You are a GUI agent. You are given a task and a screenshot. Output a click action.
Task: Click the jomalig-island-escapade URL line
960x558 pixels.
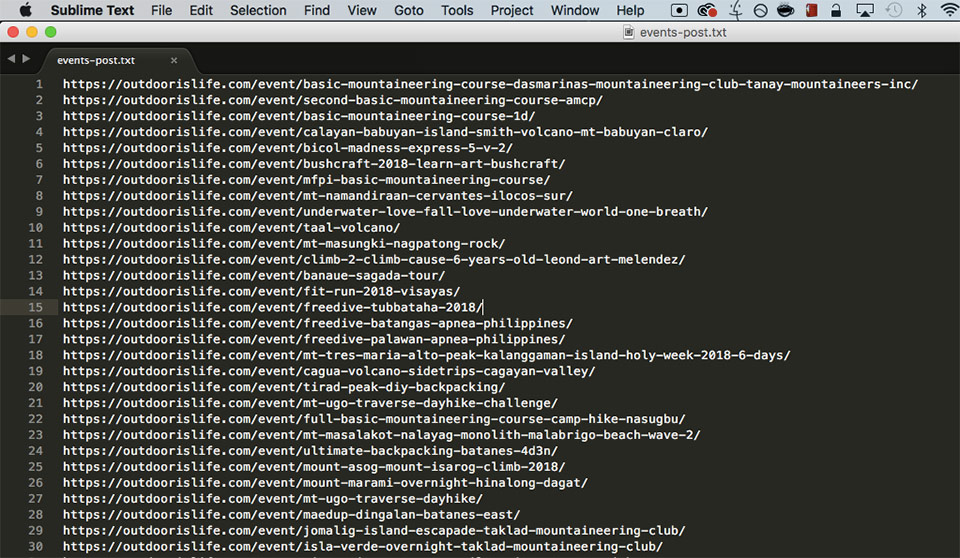[374, 530]
